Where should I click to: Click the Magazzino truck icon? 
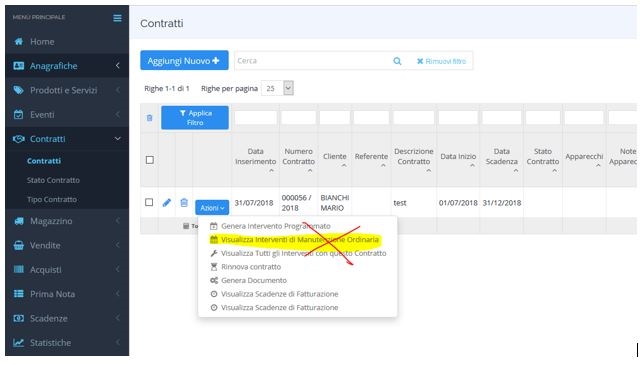pyautogui.click(x=19, y=221)
